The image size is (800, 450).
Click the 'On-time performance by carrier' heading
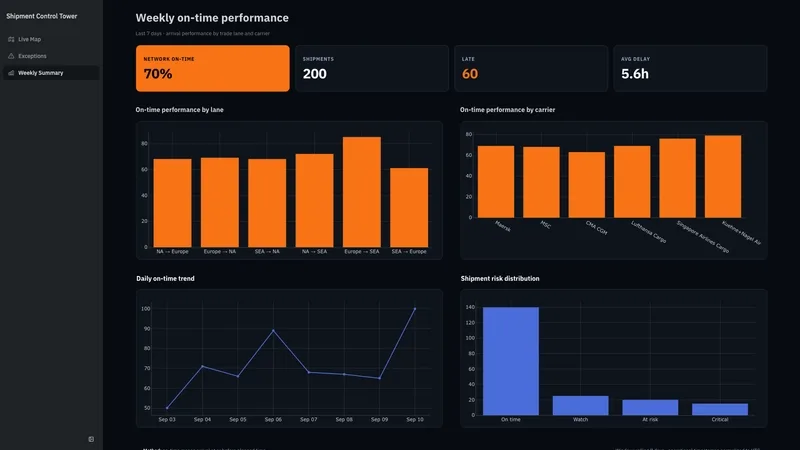point(508,110)
